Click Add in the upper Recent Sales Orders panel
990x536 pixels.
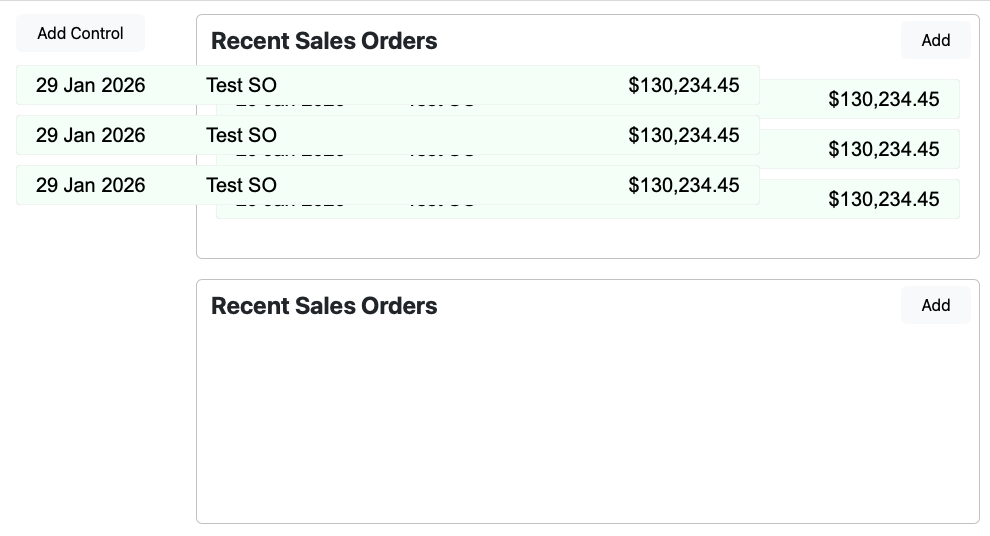(935, 40)
